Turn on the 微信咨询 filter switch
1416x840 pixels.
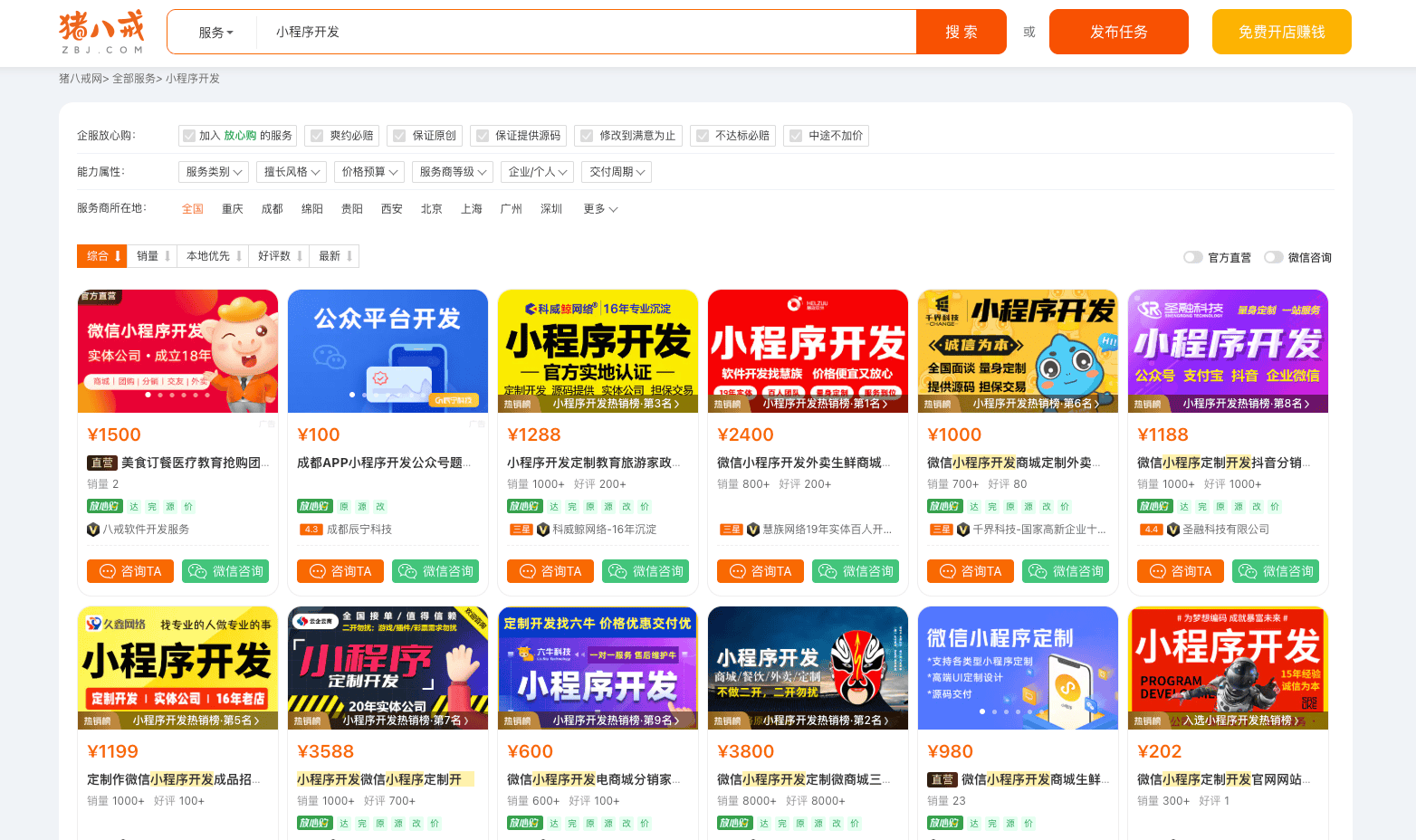(x=1272, y=257)
